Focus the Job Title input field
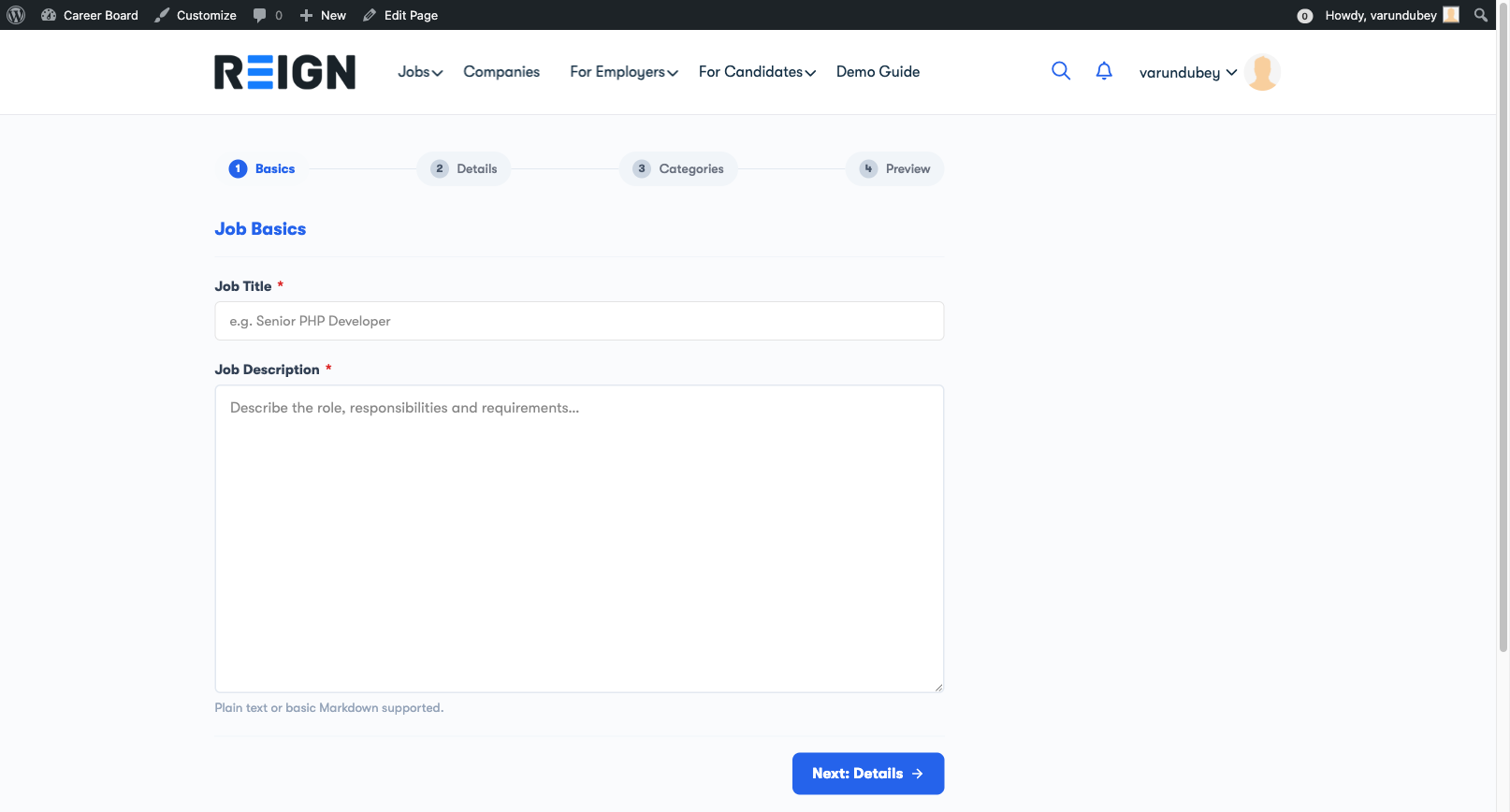Viewport: 1510px width, 812px height. click(x=579, y=321)
